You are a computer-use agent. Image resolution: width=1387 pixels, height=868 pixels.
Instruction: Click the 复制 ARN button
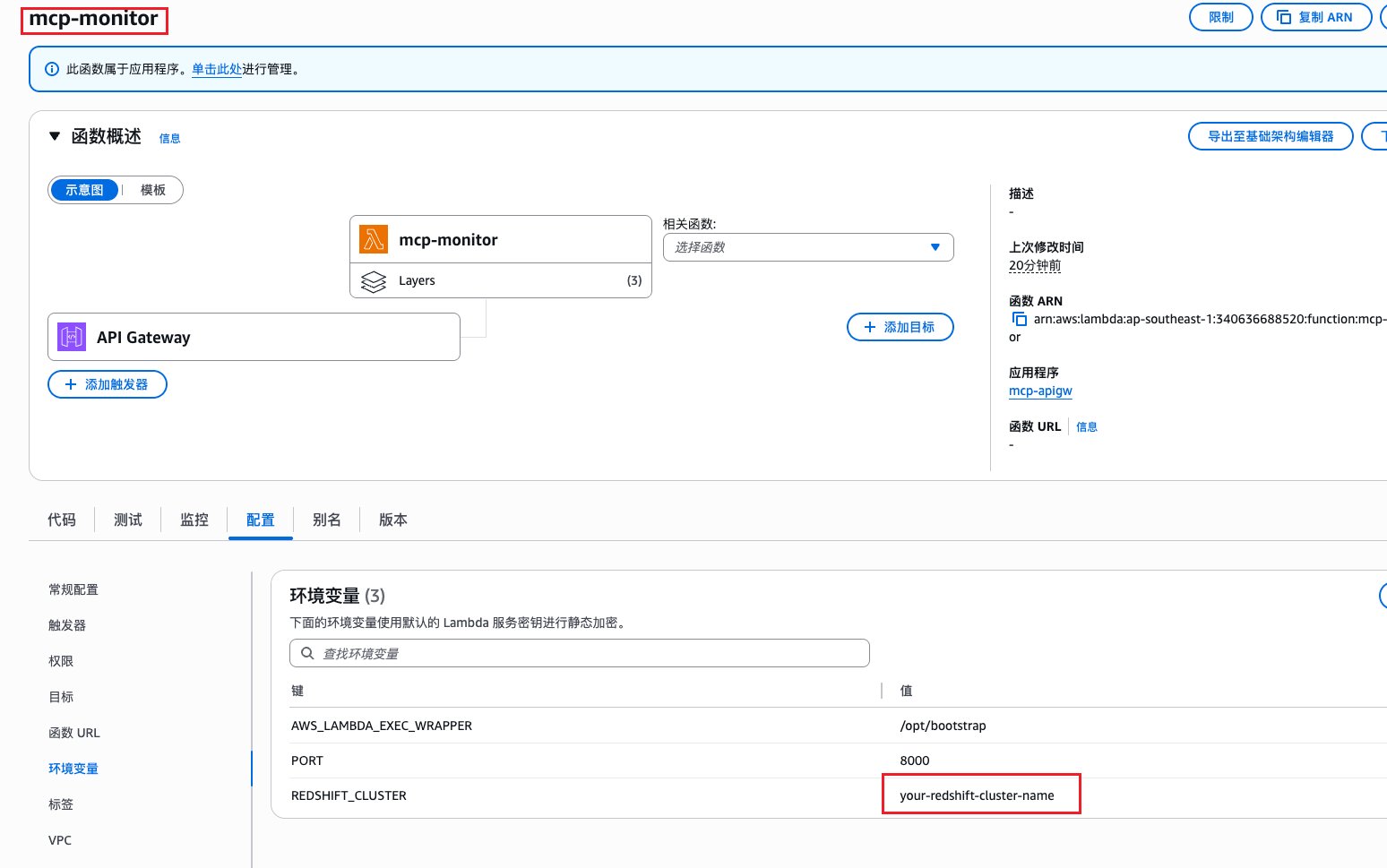[x=1316, y=17]
